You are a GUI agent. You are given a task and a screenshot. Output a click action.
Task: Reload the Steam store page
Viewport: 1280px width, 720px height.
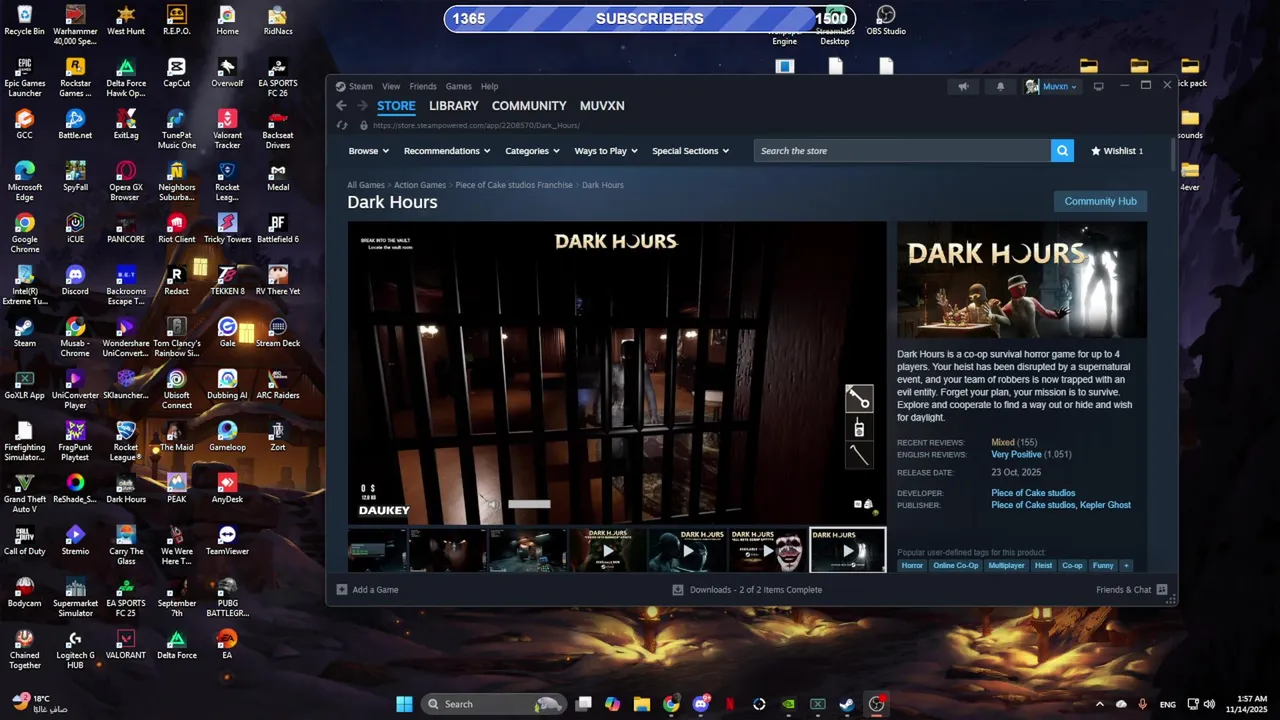pyautogui.click(x=342, y=125)
